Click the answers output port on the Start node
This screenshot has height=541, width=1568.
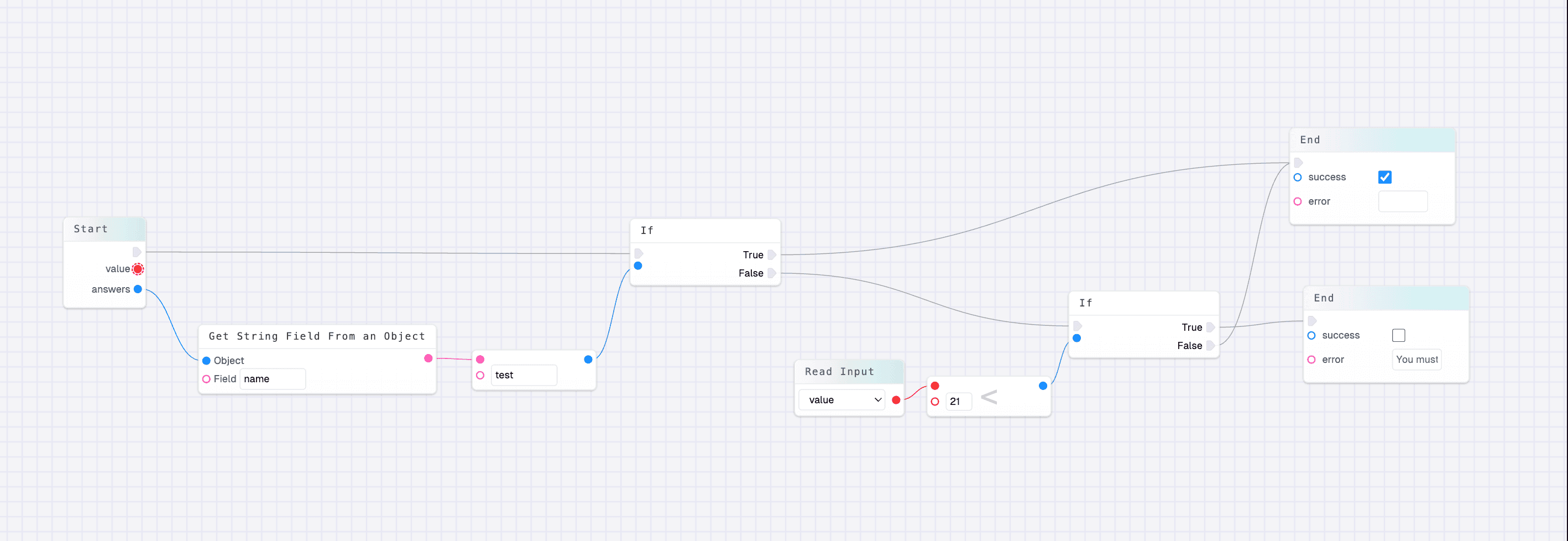point(138,289)
